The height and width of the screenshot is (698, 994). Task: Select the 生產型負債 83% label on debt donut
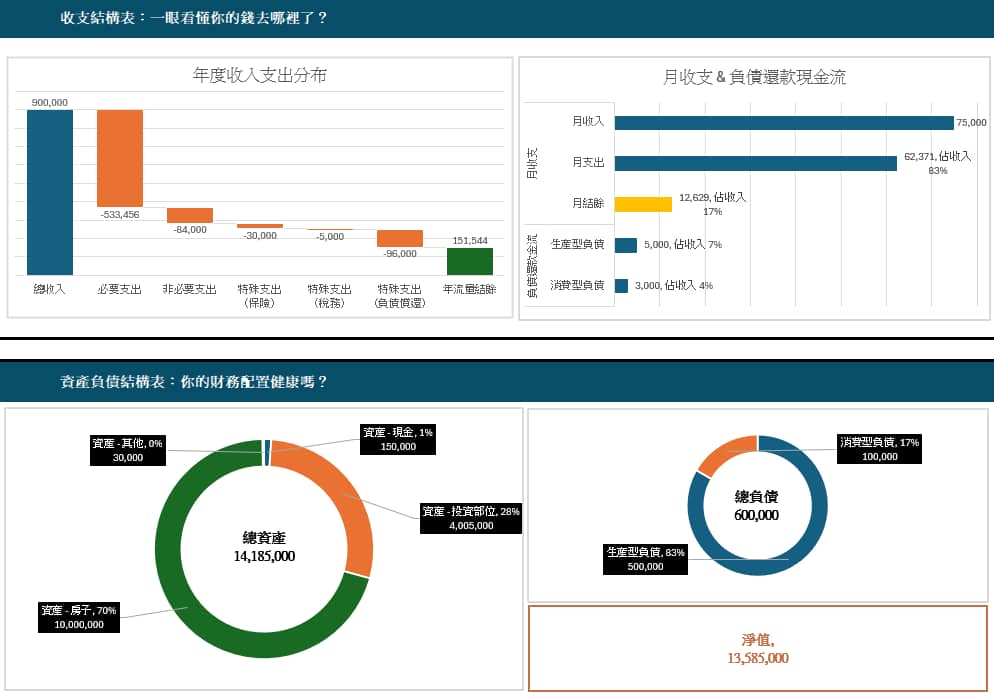click(645, 559)
